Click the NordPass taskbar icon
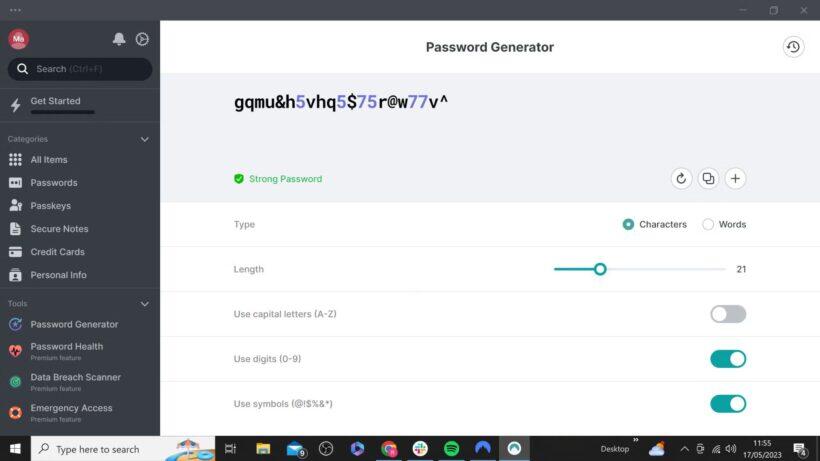Screen dimensions: 820x461 click(x=514, y=448)
